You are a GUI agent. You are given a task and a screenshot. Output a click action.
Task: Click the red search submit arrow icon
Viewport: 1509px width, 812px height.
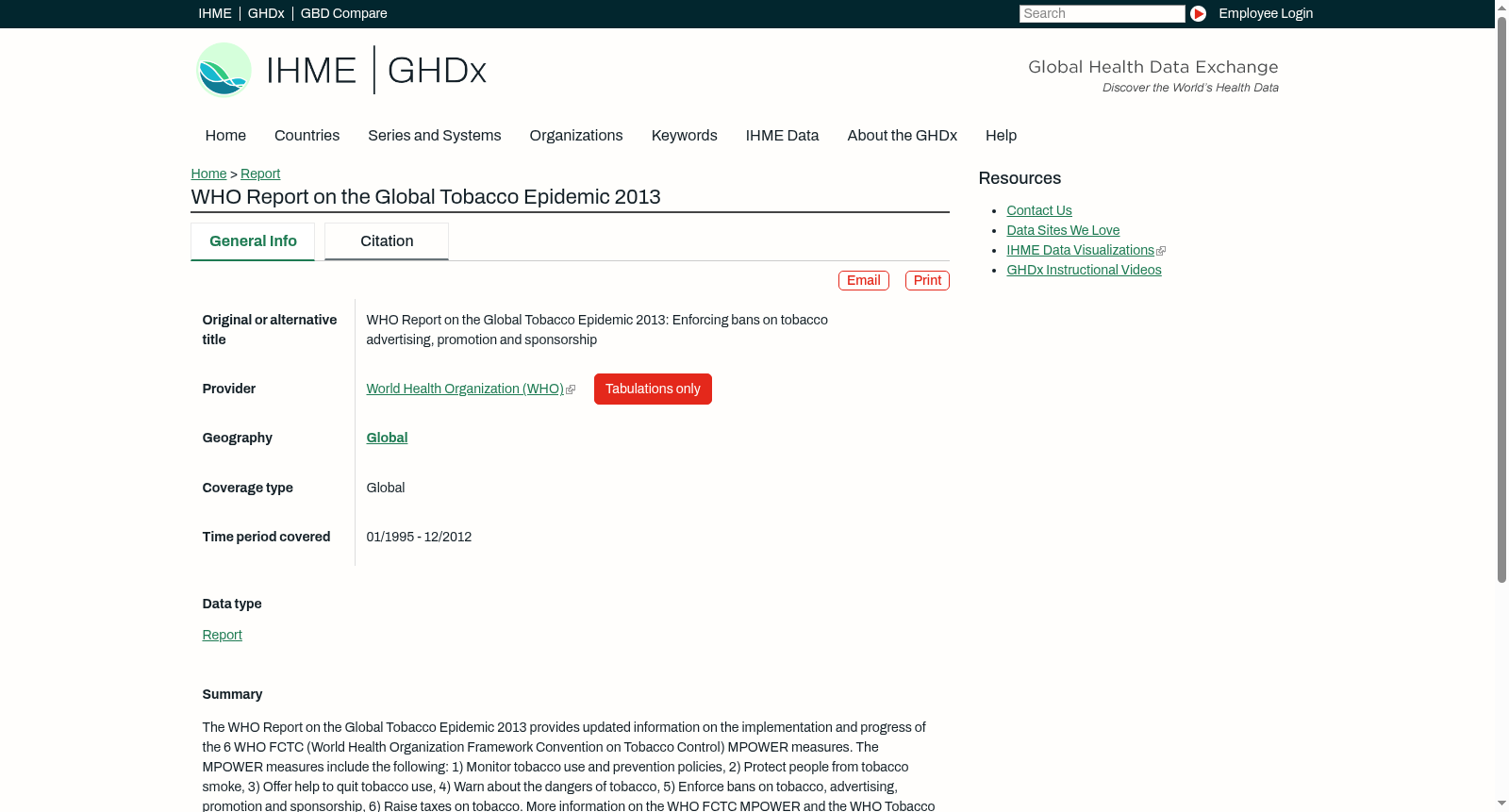click(x=1198, y=13)
